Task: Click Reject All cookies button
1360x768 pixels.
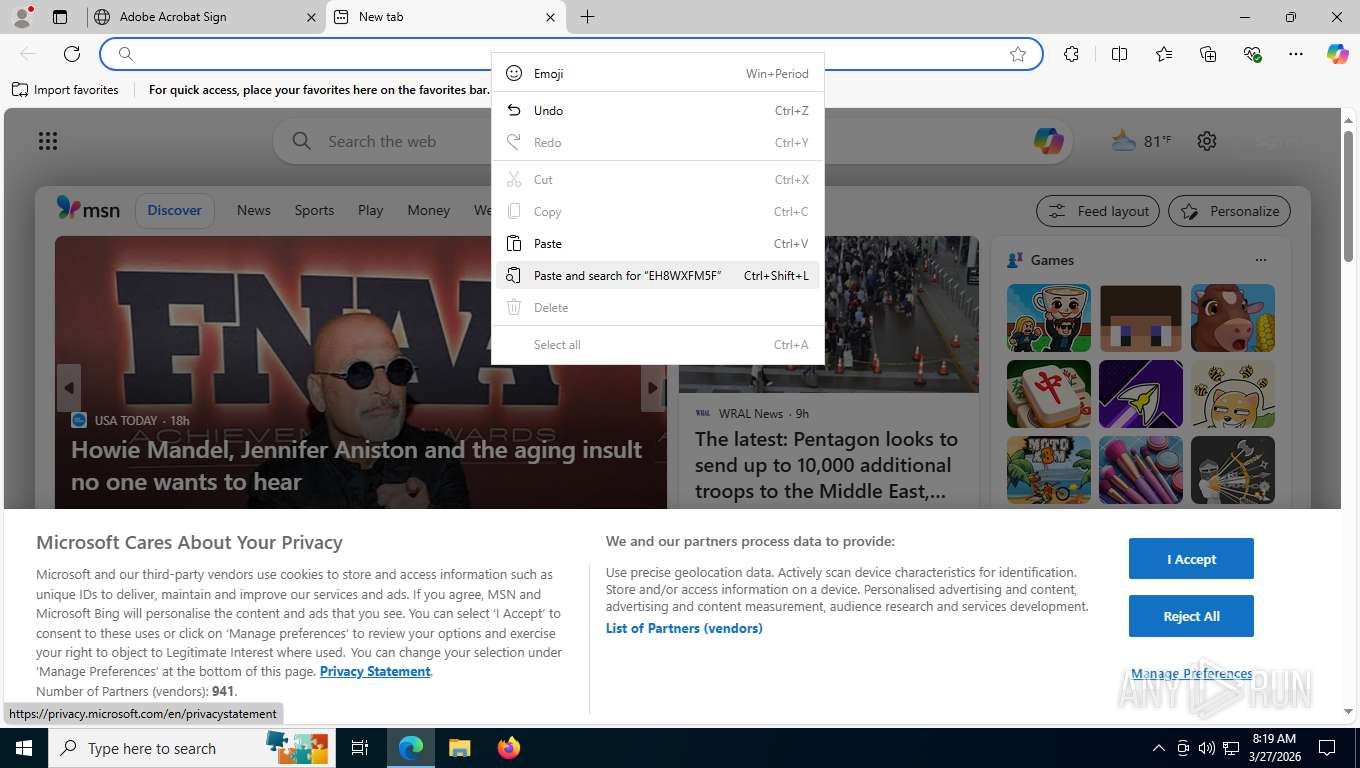Action: pos(1191,616)
